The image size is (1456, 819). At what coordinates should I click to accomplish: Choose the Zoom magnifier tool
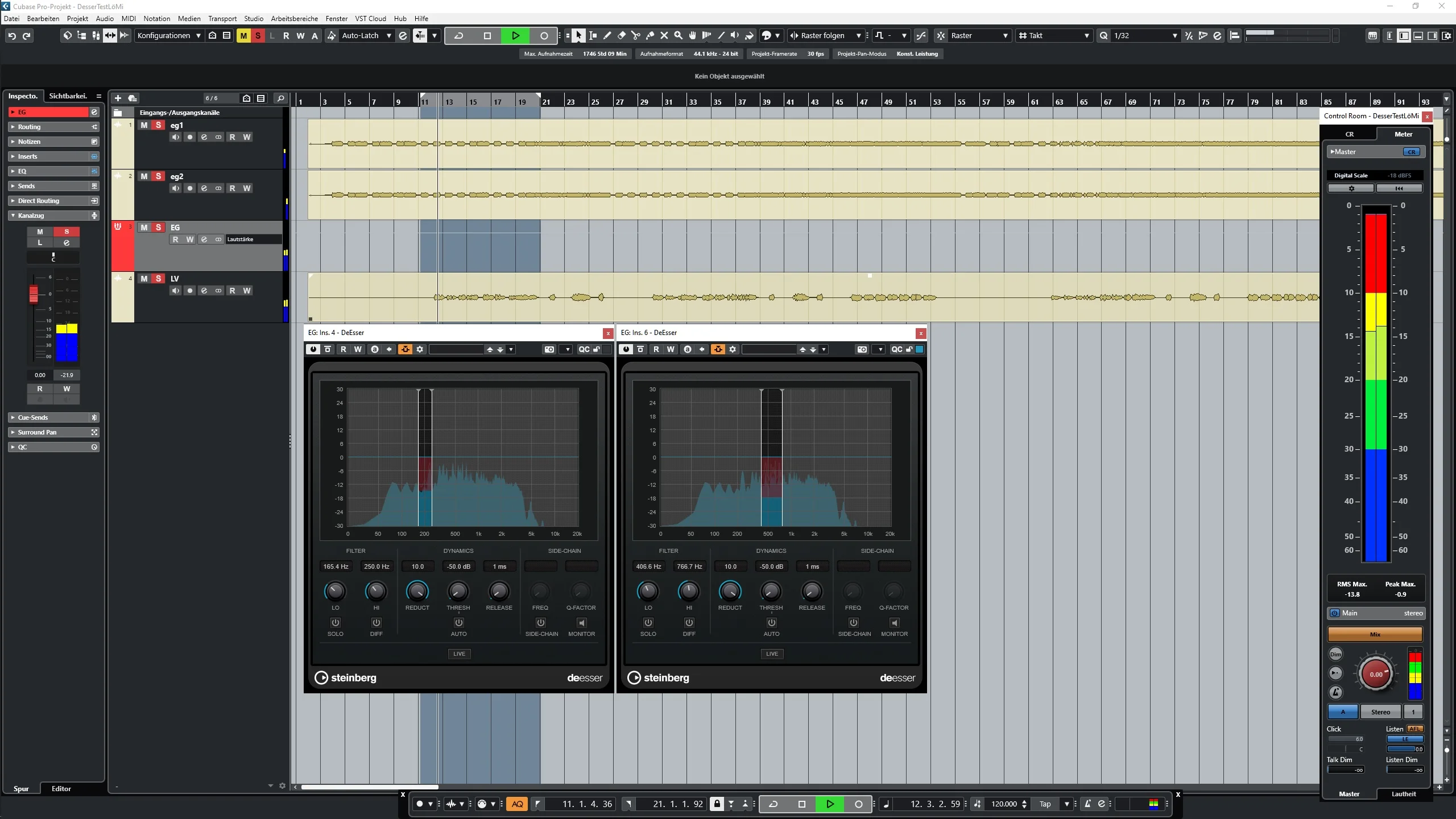click(x=678, y=35)
